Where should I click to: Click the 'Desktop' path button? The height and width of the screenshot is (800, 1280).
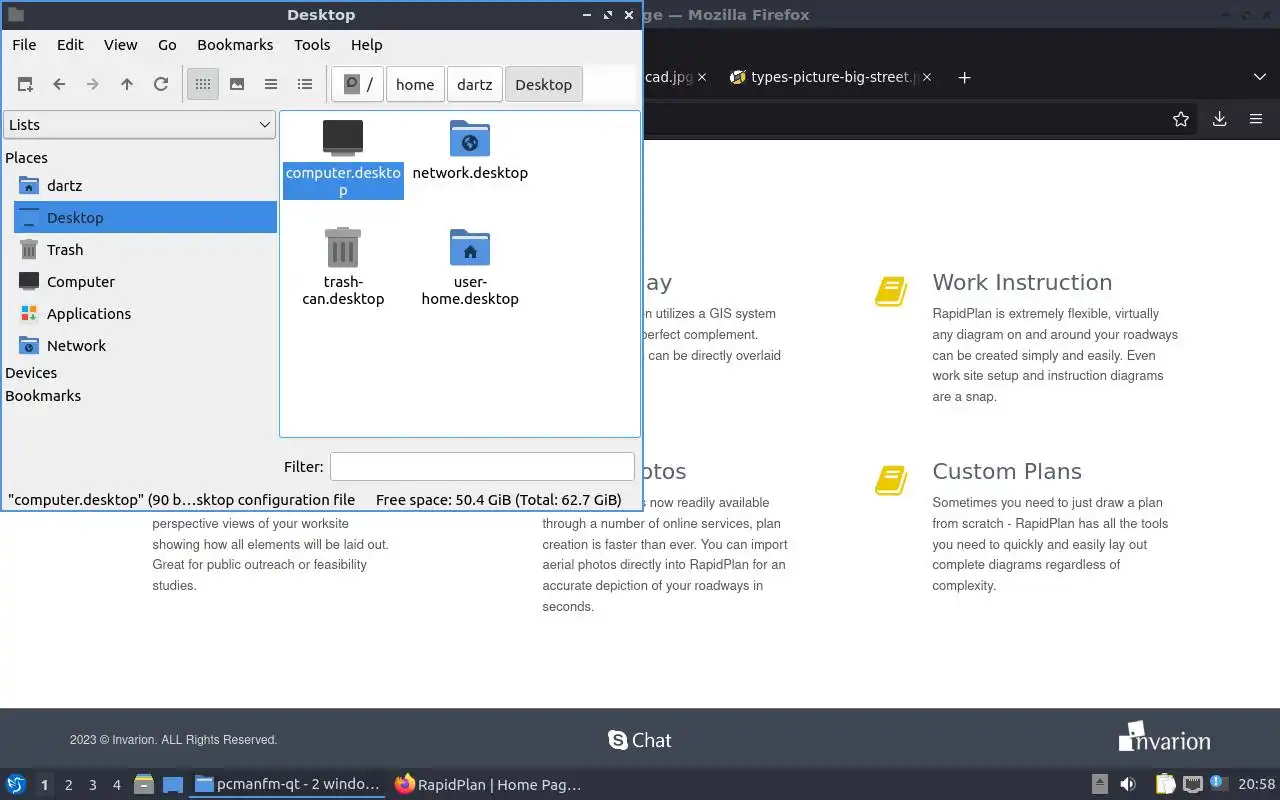click(x=544, y=85)
